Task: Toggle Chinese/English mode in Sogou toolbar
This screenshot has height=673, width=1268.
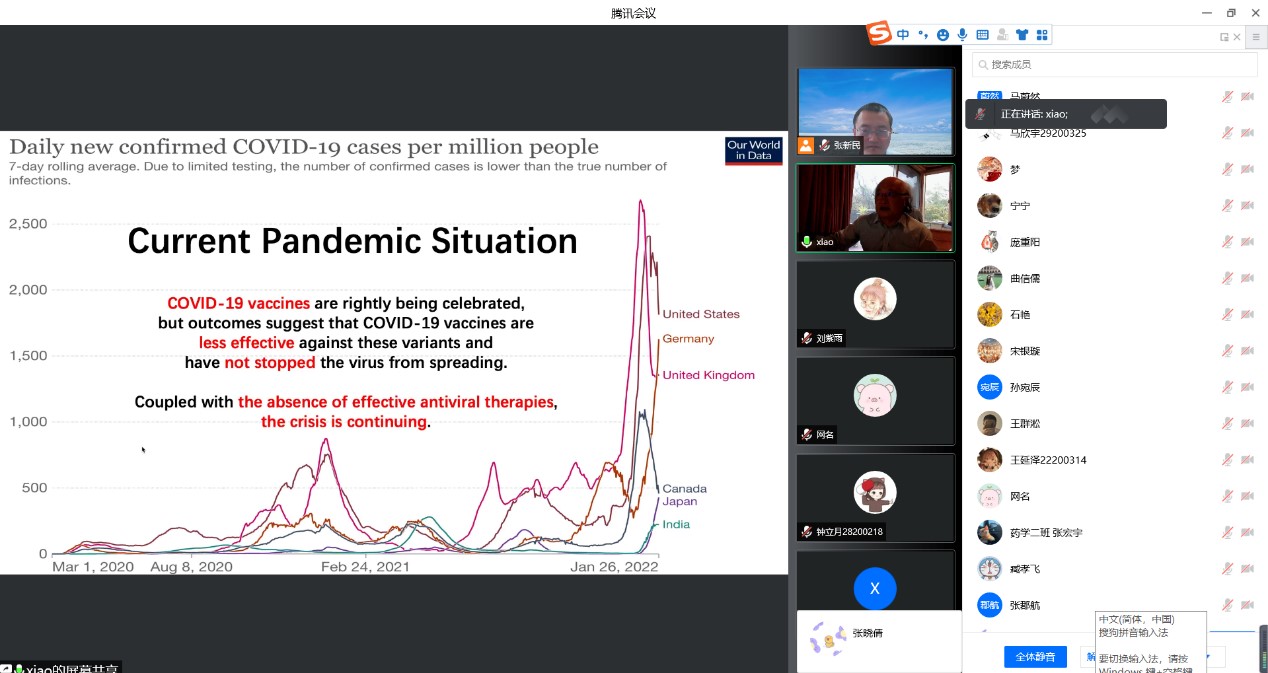Action: point(903,35)
